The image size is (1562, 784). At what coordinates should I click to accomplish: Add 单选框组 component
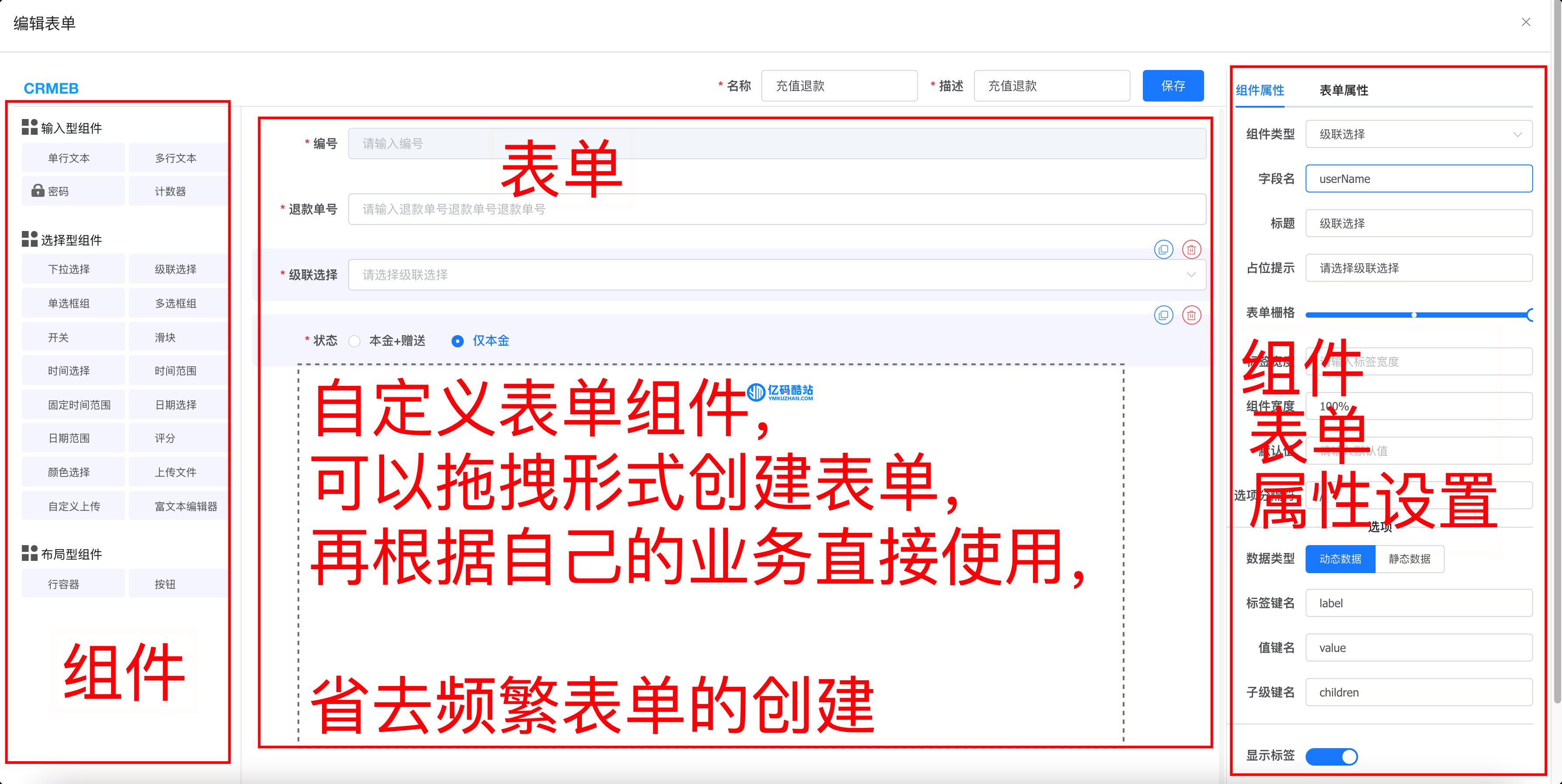[x=74, y=303]
